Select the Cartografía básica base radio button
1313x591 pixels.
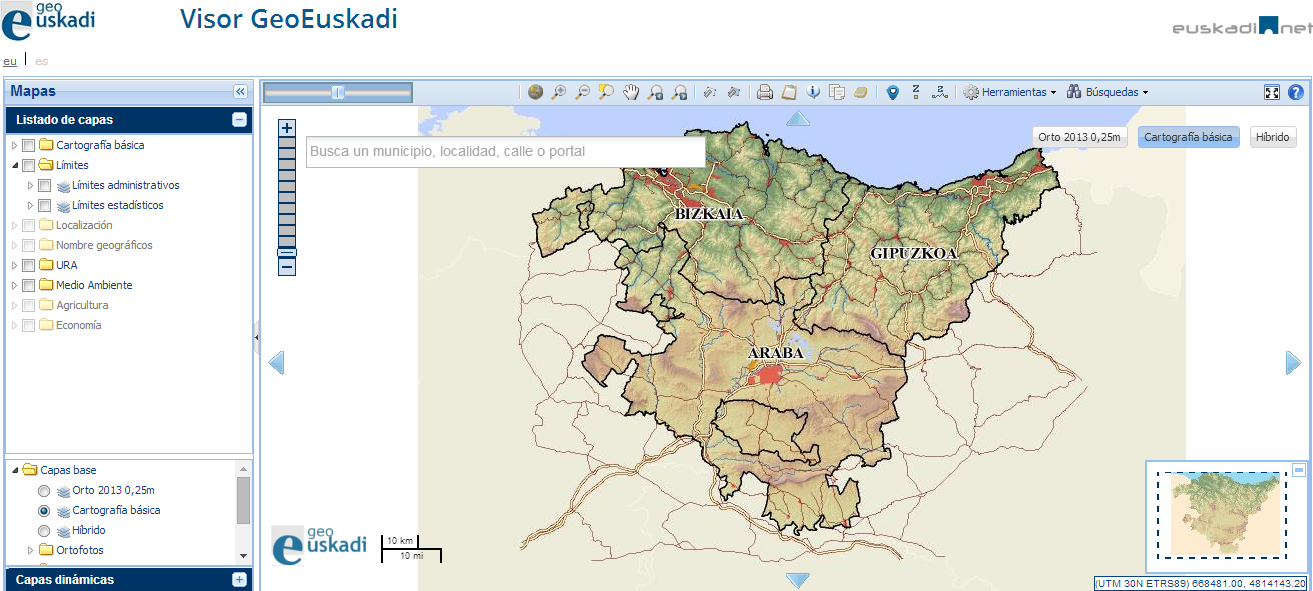[43, 511]
